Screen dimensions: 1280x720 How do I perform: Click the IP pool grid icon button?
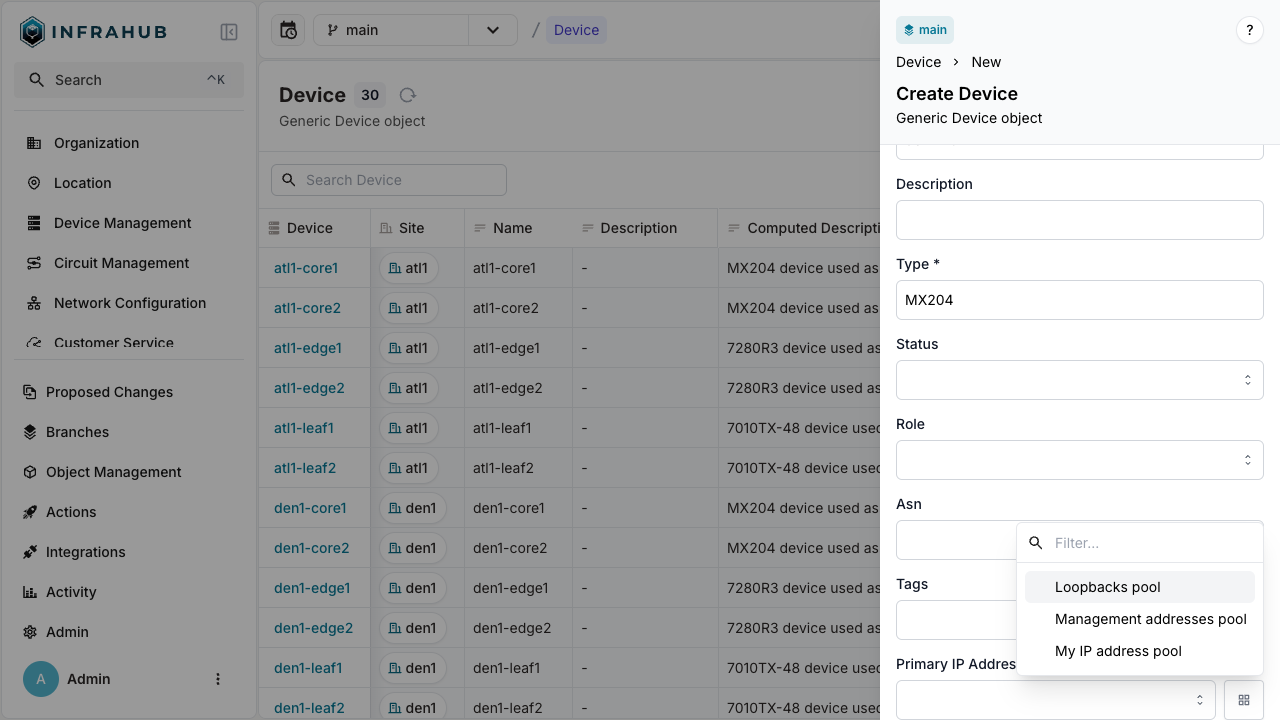[x=1244, y=700]
